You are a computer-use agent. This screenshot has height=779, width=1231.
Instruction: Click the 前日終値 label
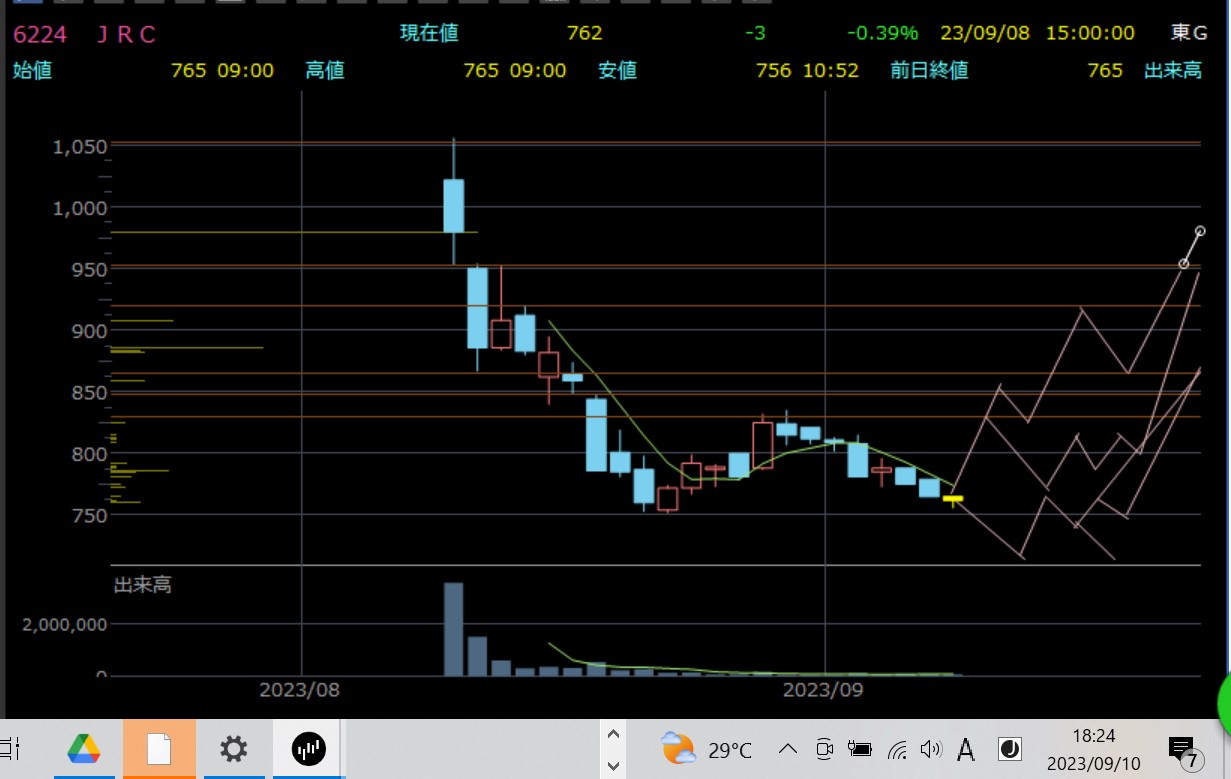coord(930,71)
